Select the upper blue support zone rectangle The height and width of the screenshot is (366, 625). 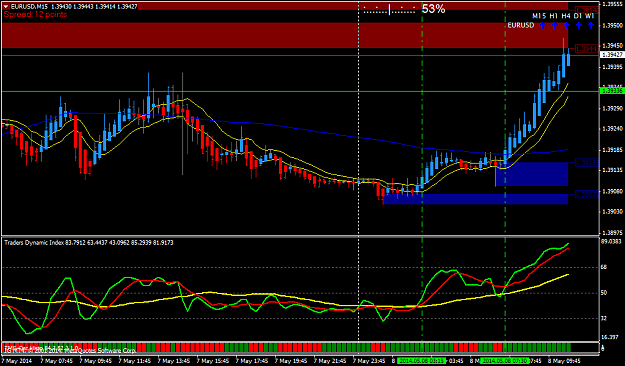[532, 174]
